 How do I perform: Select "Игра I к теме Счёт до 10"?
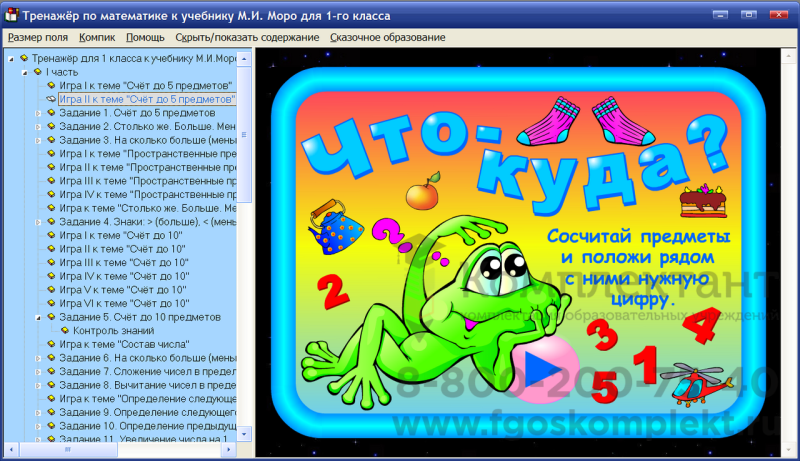[x=121, y=235]
